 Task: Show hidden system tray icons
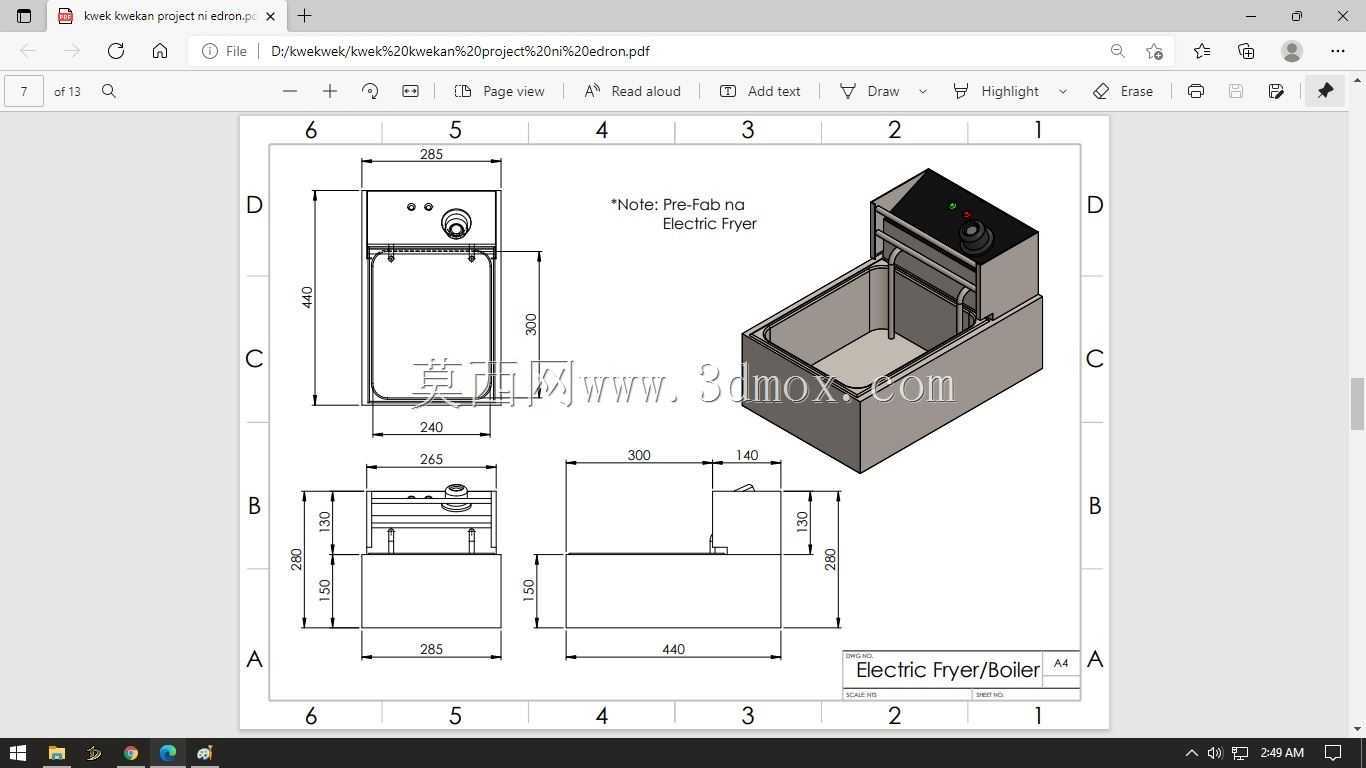1191,753
